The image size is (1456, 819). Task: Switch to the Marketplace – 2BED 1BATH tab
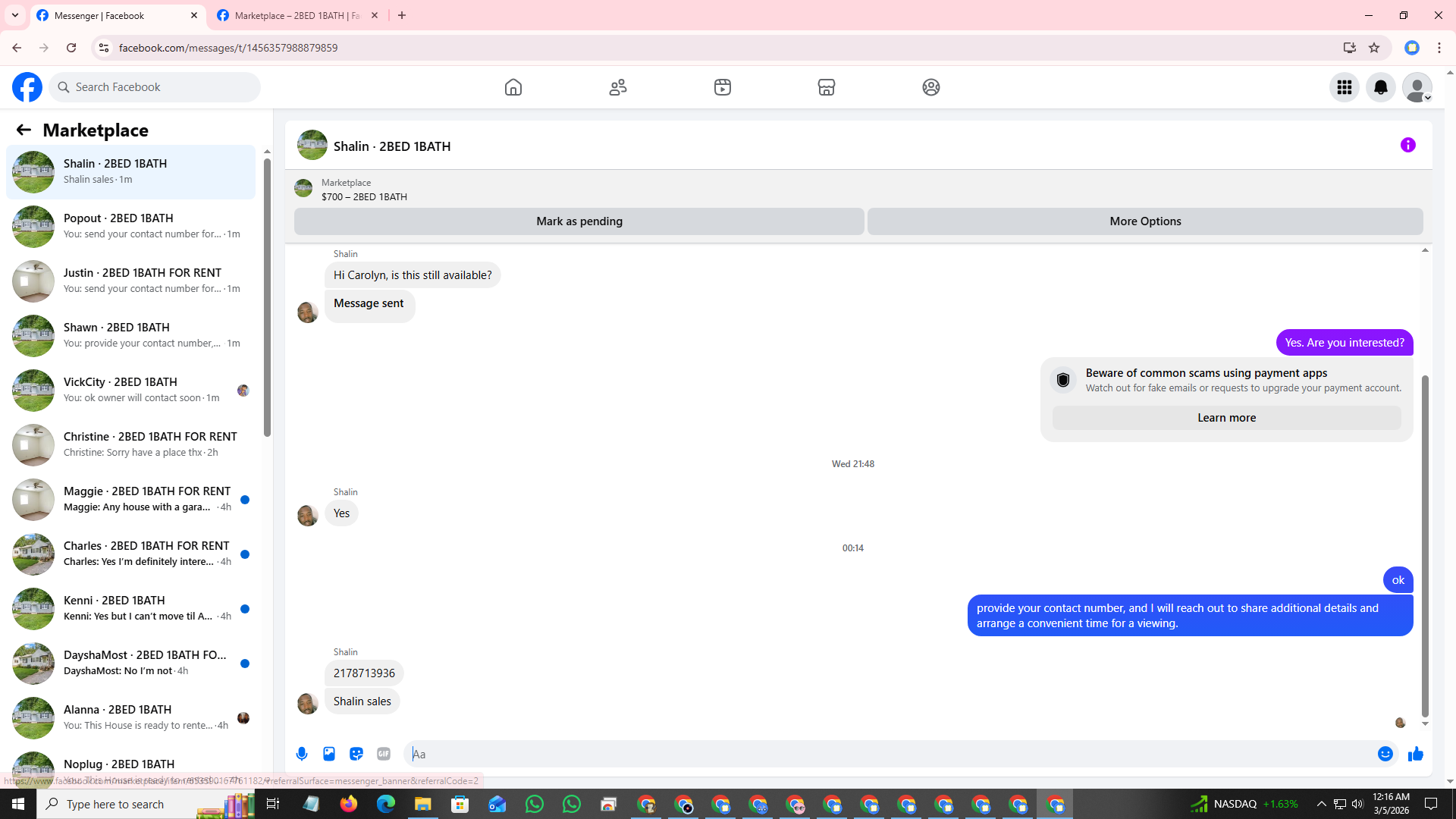point(297,15)
